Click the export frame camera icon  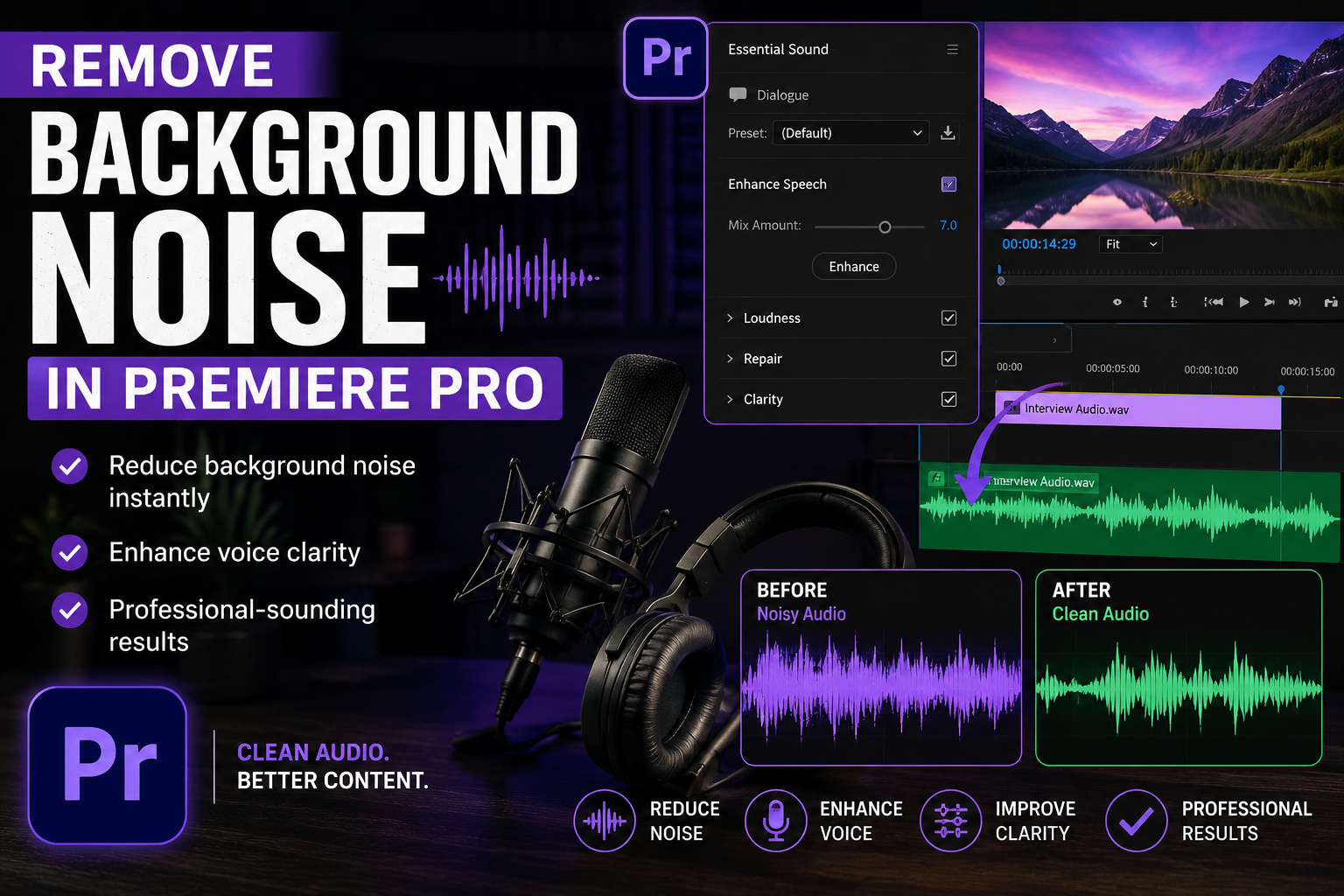(1330, 302)
